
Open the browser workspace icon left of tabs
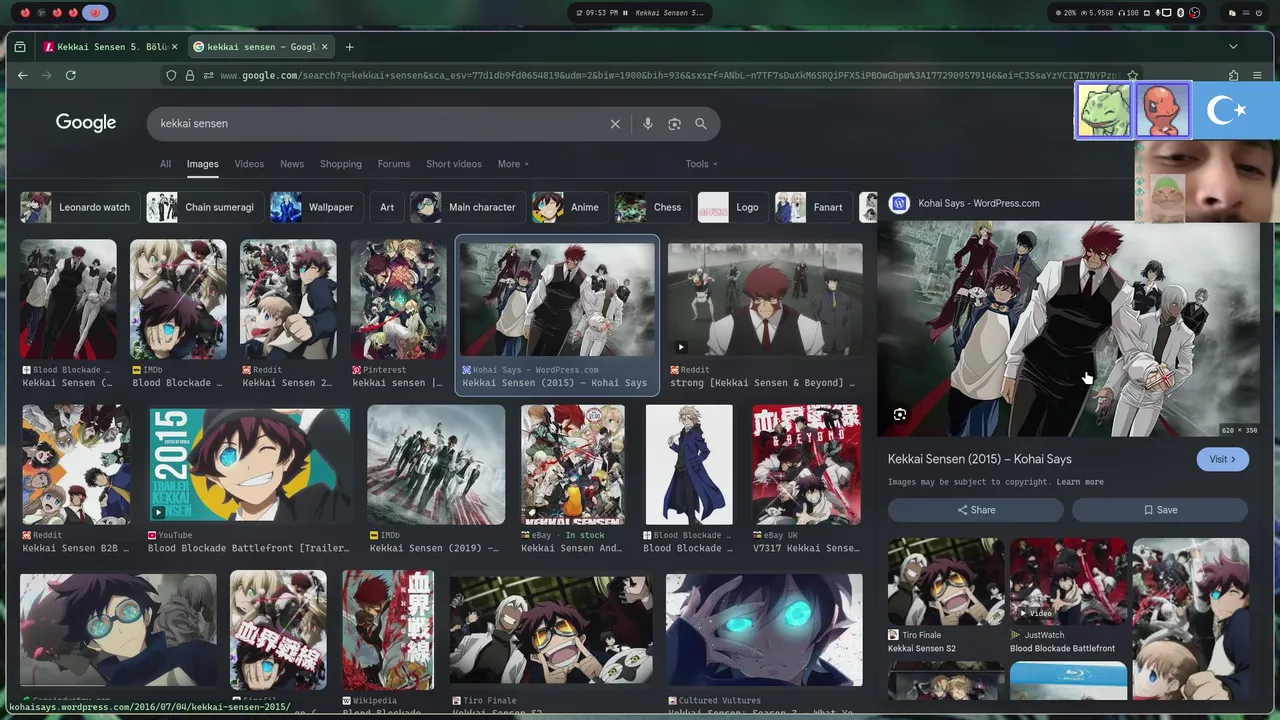[x=20, y=47]
